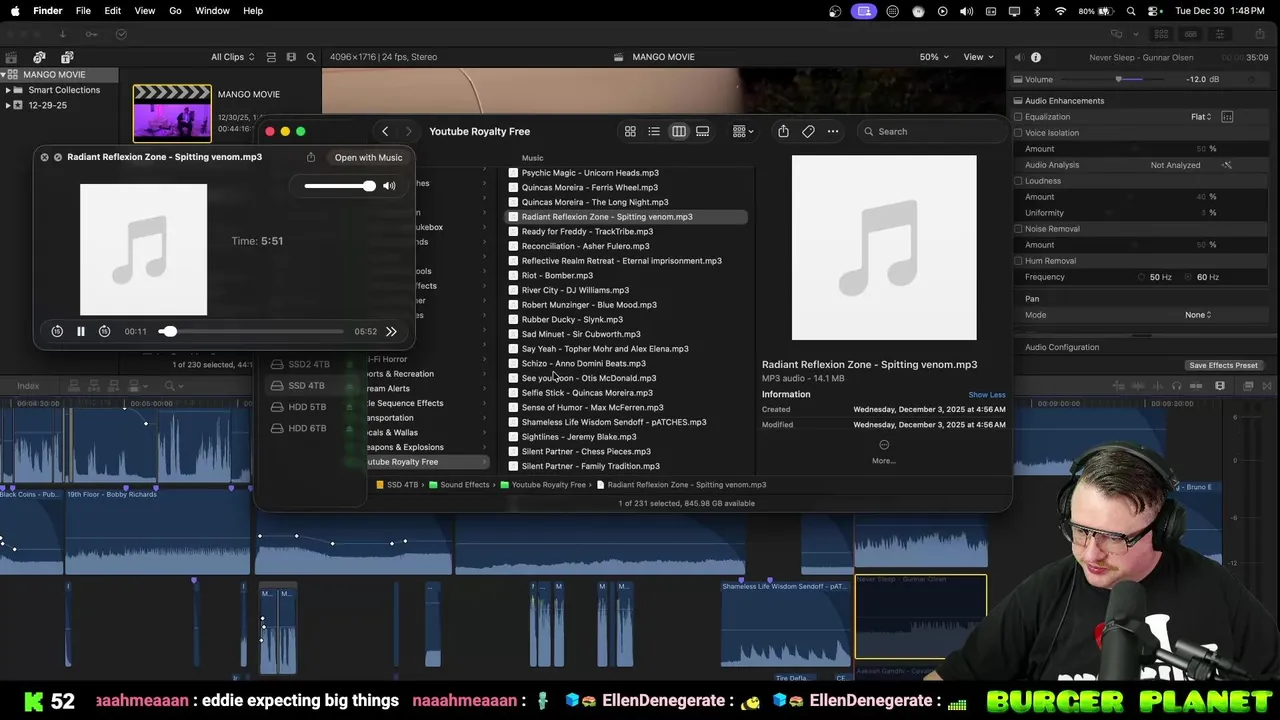
Task: Enable the Hum Removal checkbox
Action: (x=1018, y=261)
